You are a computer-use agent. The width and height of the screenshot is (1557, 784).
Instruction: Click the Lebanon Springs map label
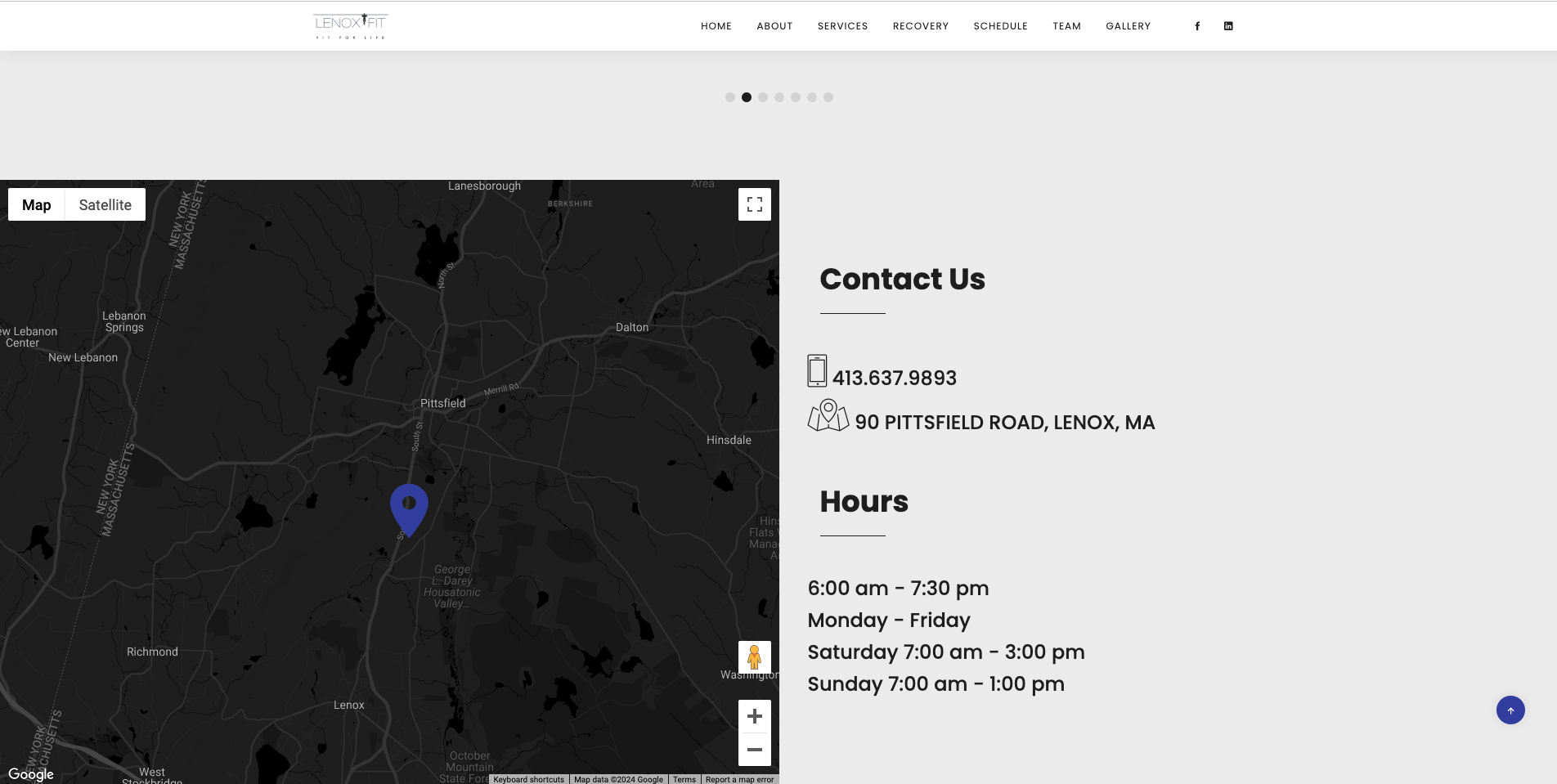(124, 321)
